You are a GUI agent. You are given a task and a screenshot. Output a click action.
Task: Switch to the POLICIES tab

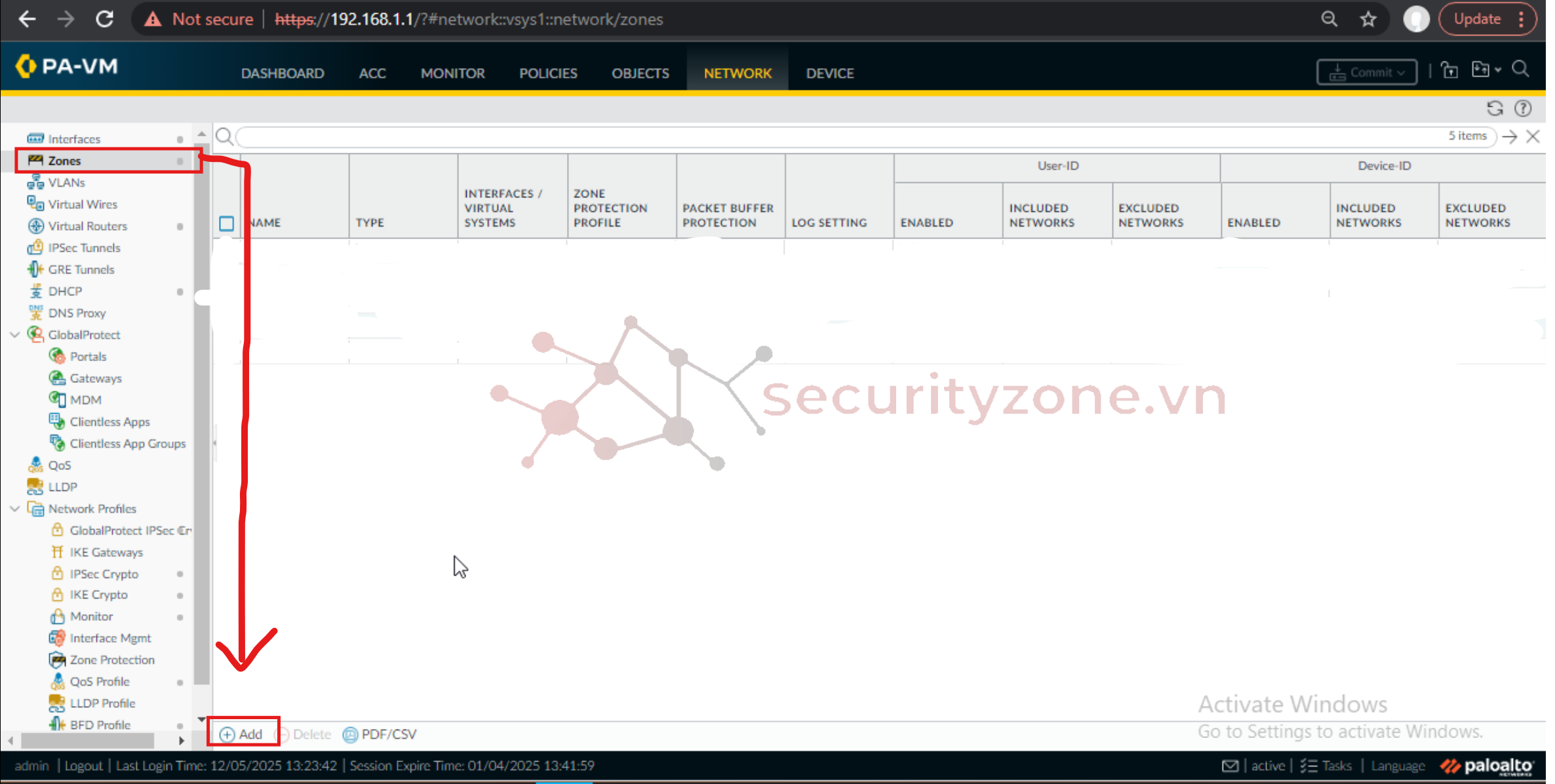click(548, 73)
